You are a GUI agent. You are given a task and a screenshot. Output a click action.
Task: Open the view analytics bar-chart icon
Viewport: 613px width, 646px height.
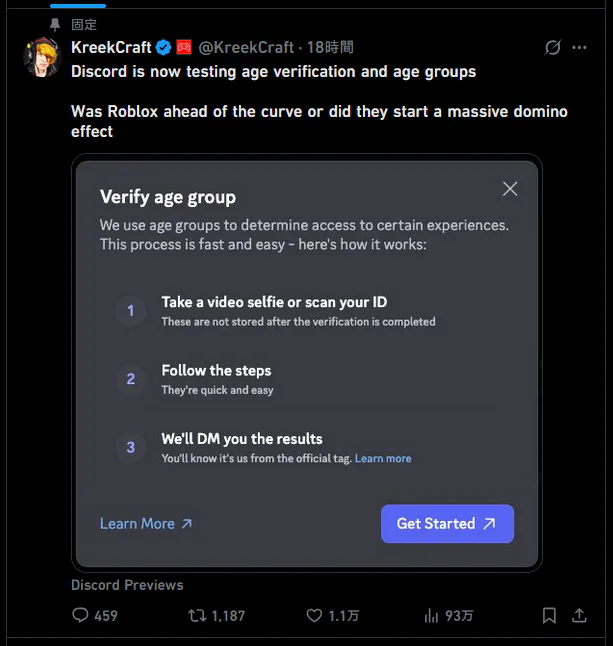pyautogui.click(x=432, y=615)
